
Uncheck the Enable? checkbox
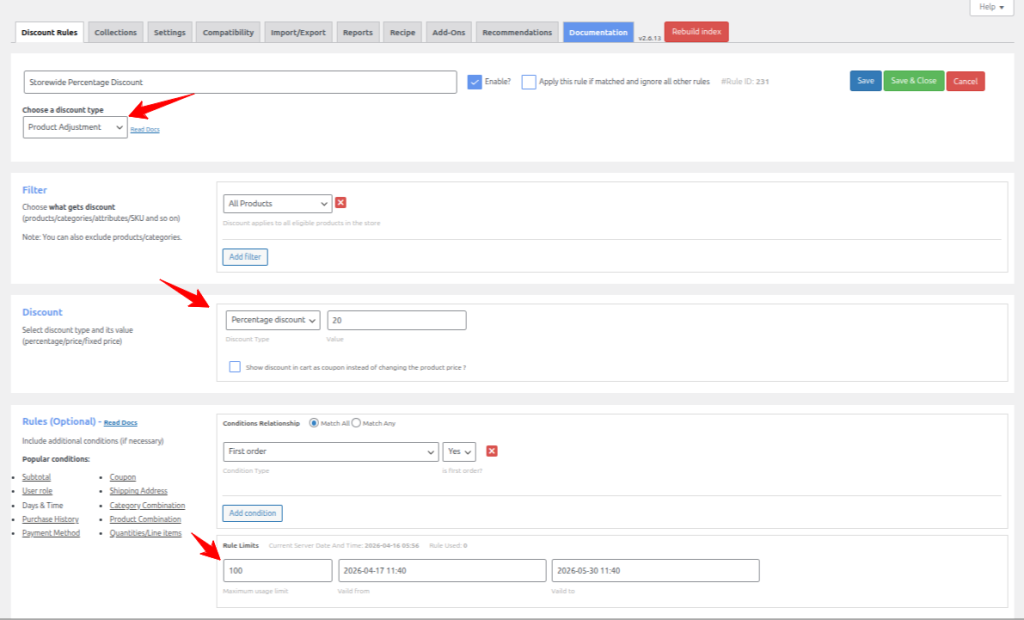point(476,82)
